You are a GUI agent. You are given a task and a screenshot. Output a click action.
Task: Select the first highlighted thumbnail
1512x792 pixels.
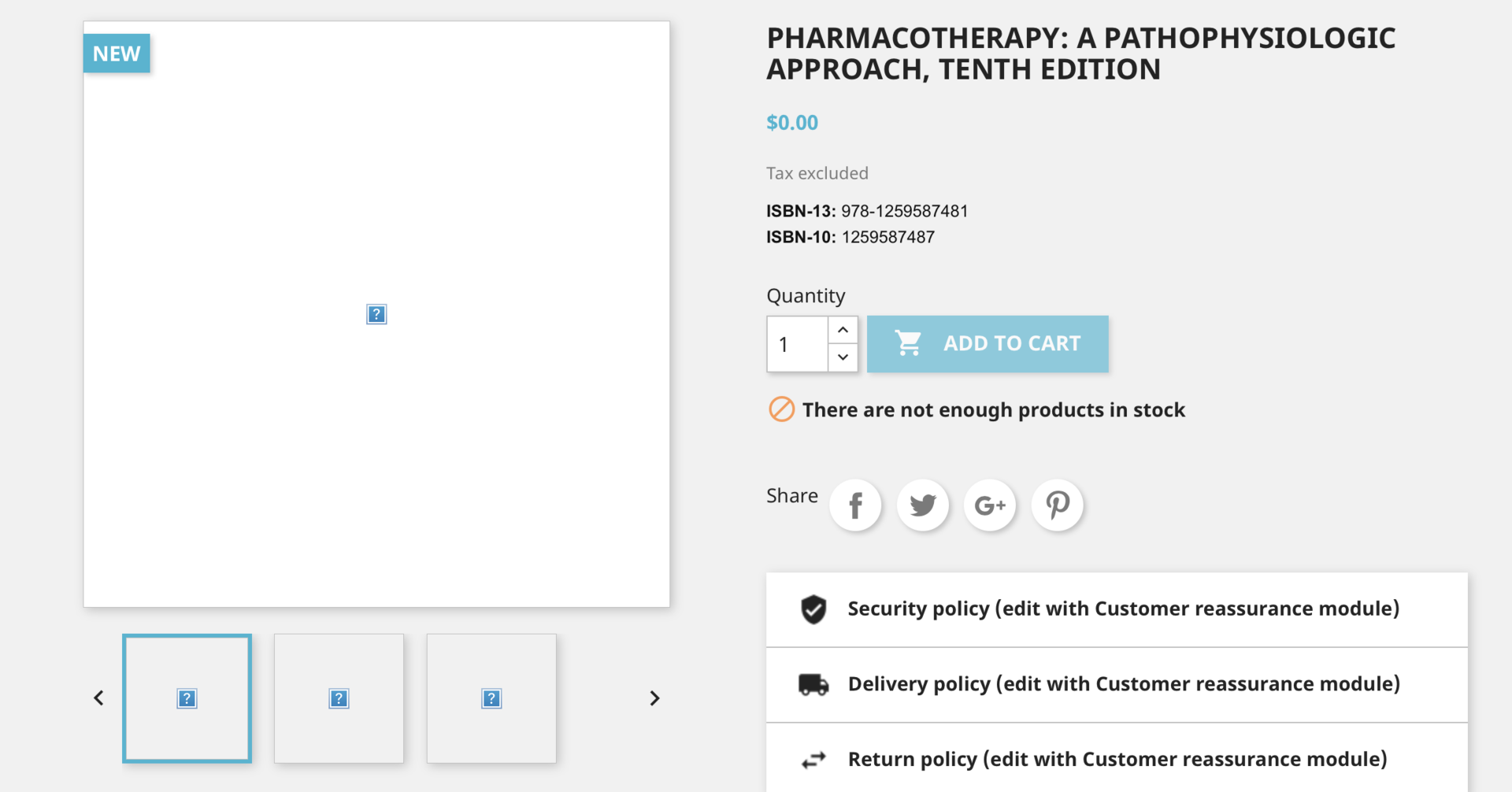point(187,698)
